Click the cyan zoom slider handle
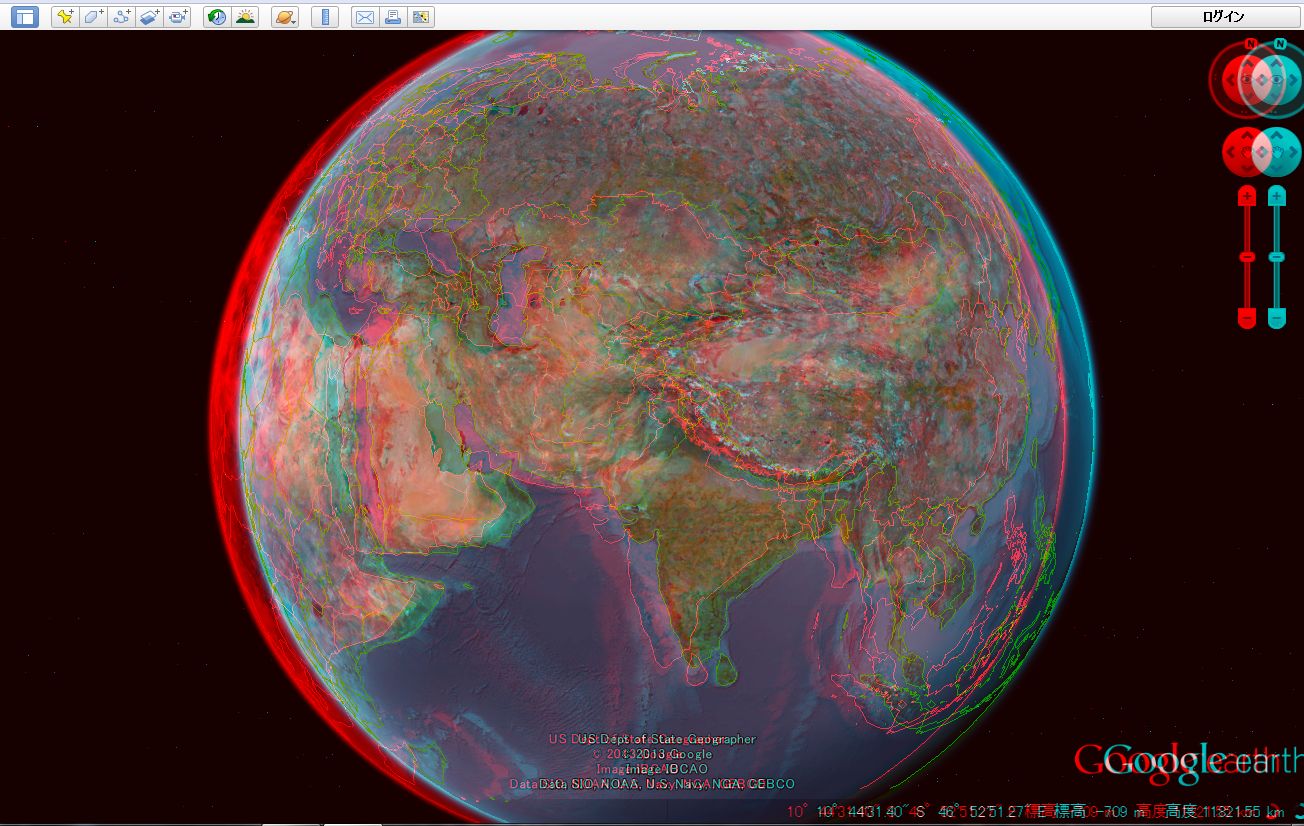This screenshot has width=1304, height=826. (x=1277, y=257)
